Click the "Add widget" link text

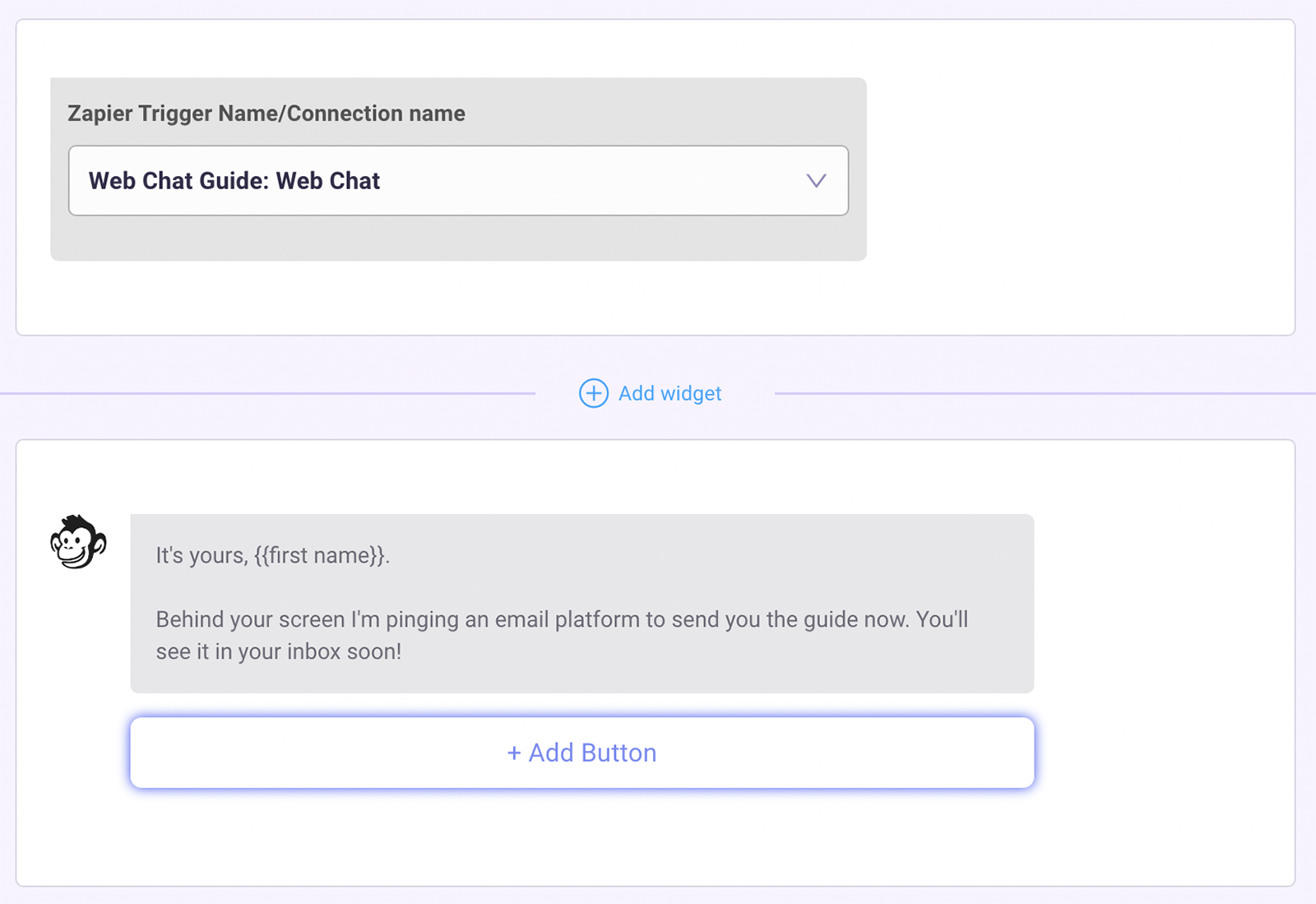(670, 393)
